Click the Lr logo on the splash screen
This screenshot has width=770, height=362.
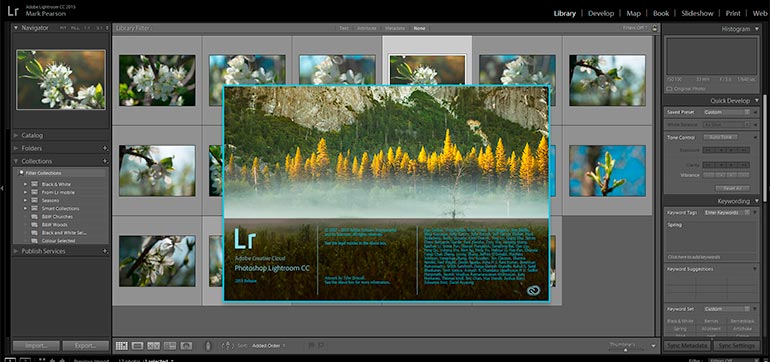tap(246, 239)
